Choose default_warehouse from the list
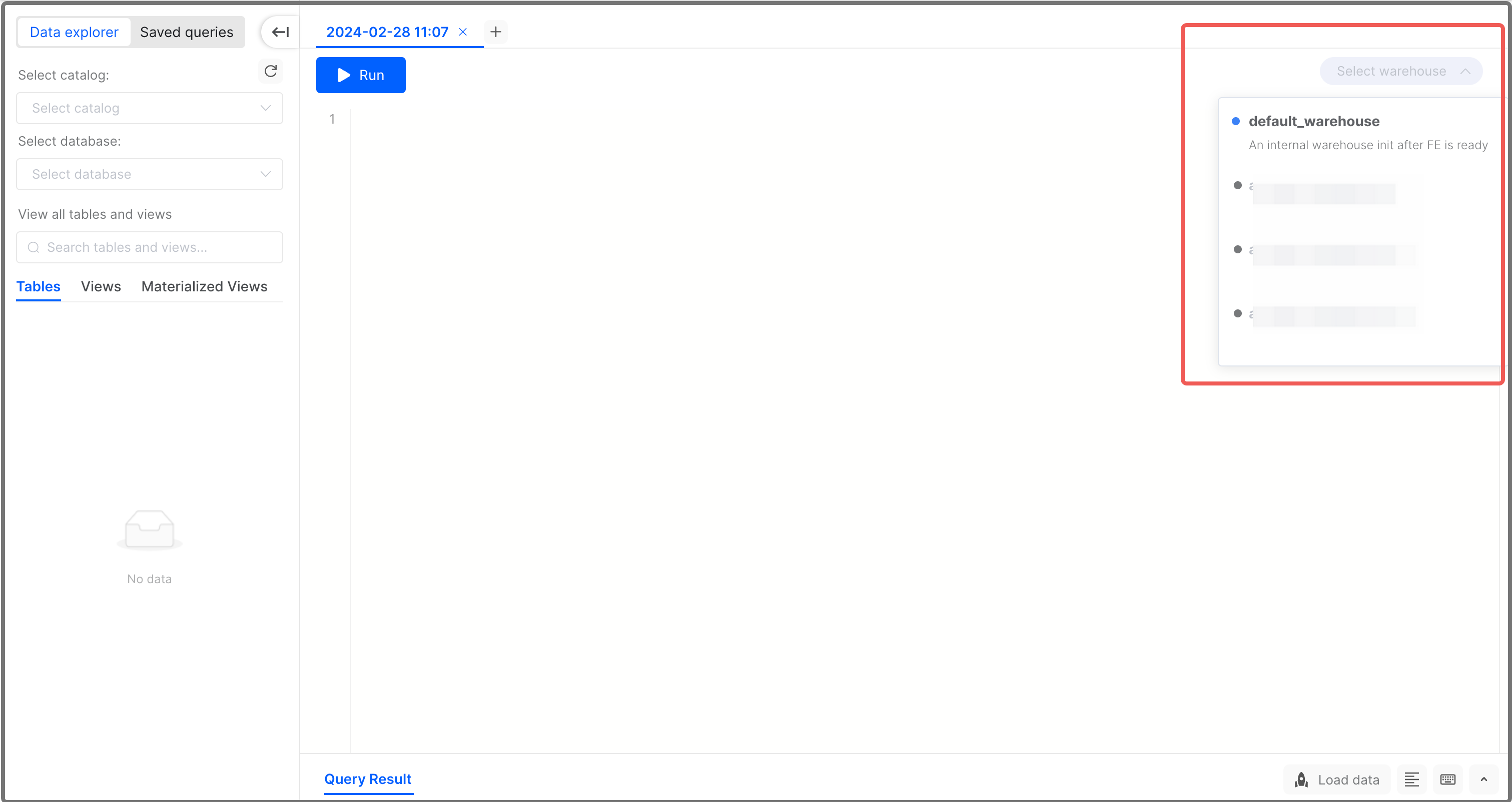 1313,122
